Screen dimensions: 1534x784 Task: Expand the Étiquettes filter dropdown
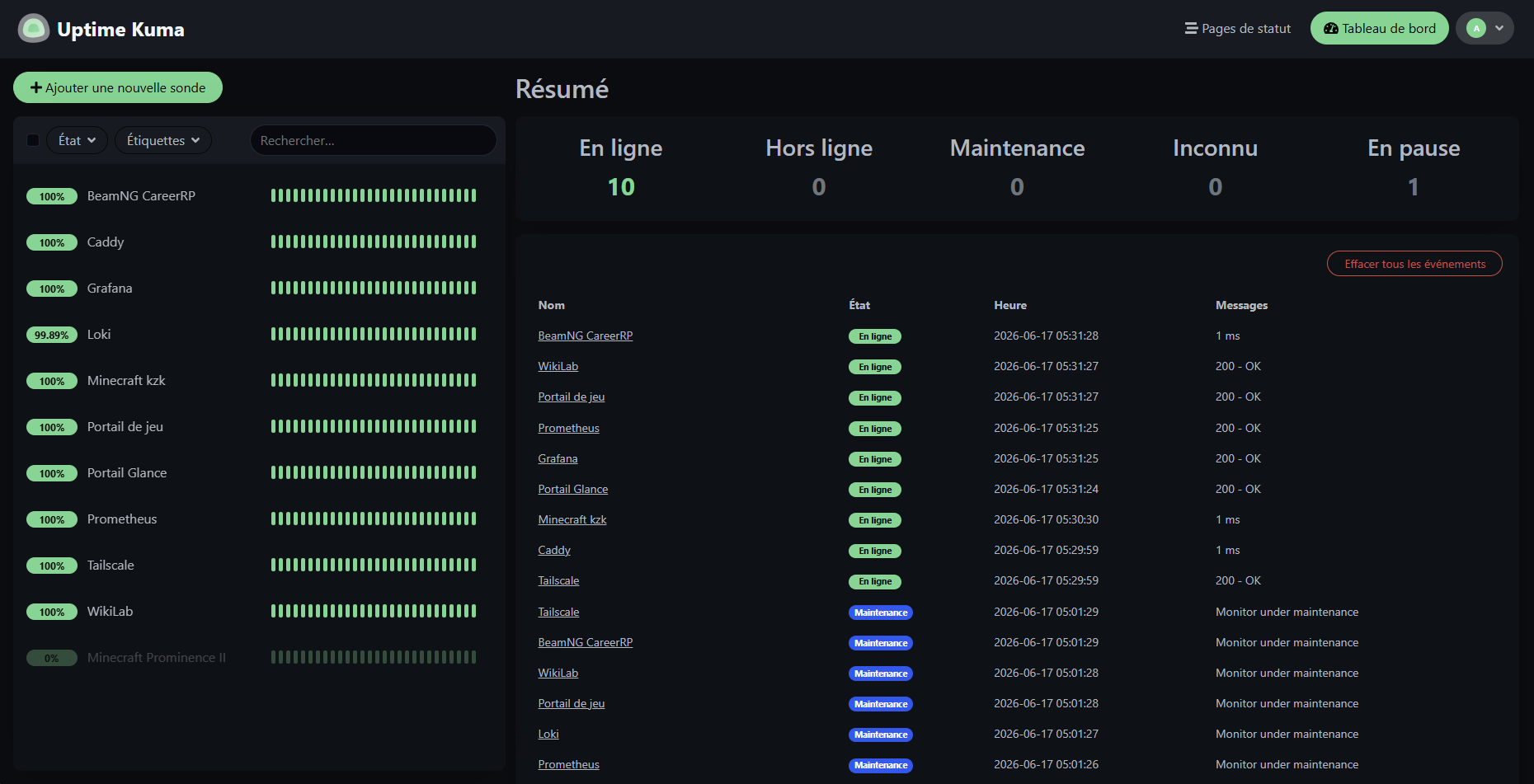point(163,140)
